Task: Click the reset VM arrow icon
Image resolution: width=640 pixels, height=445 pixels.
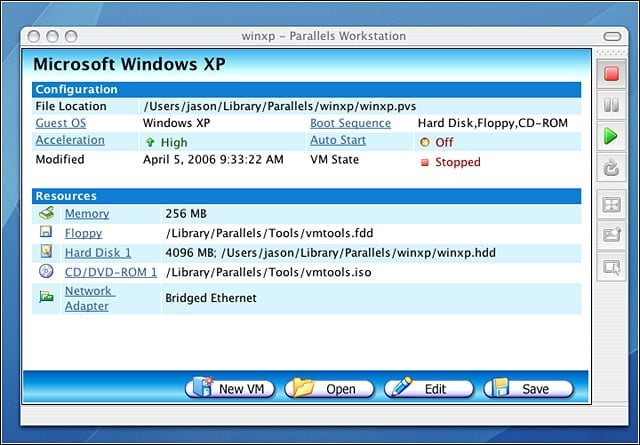Action: pyautogui.click(x=611, y=167)
